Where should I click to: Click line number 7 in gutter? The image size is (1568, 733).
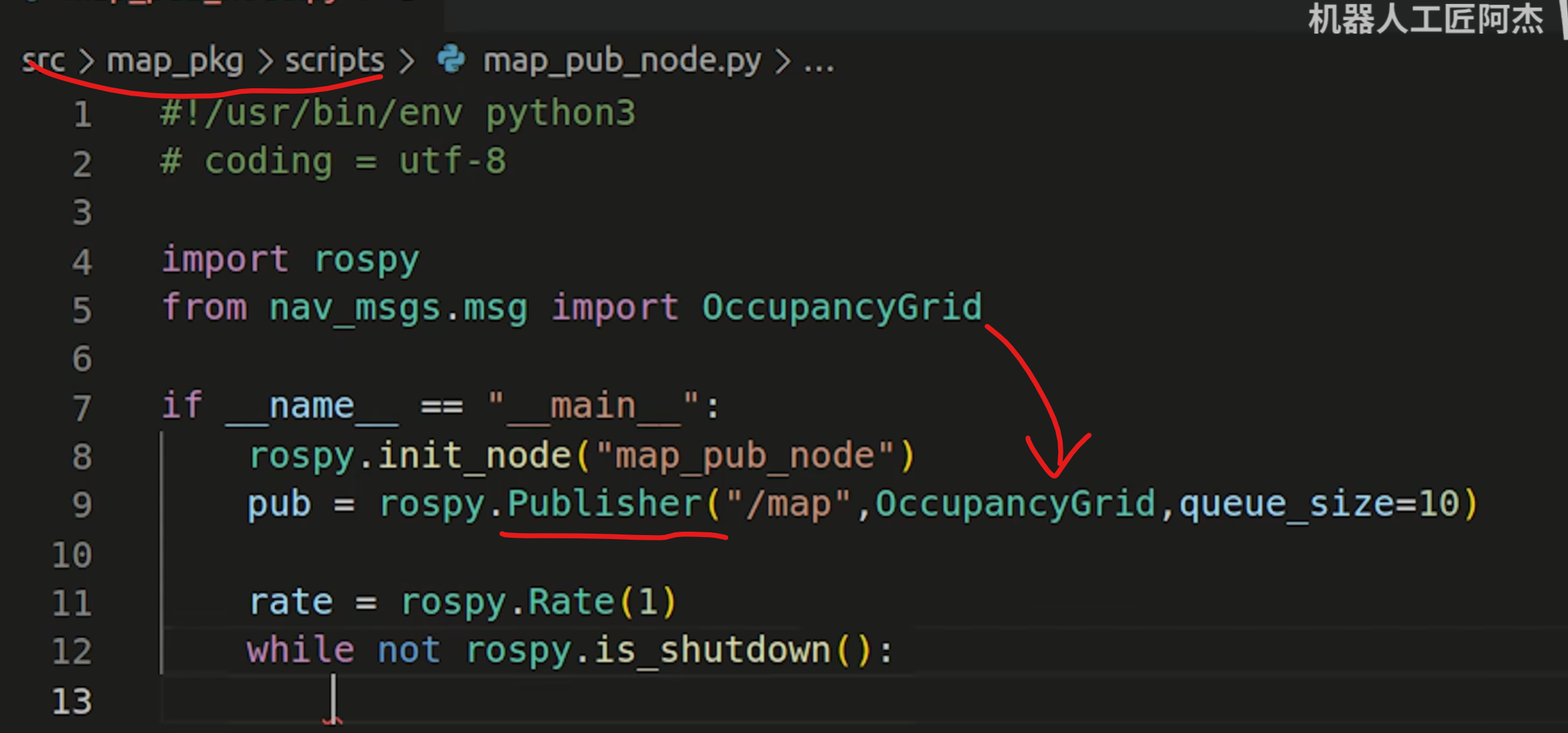click(82, 407)
